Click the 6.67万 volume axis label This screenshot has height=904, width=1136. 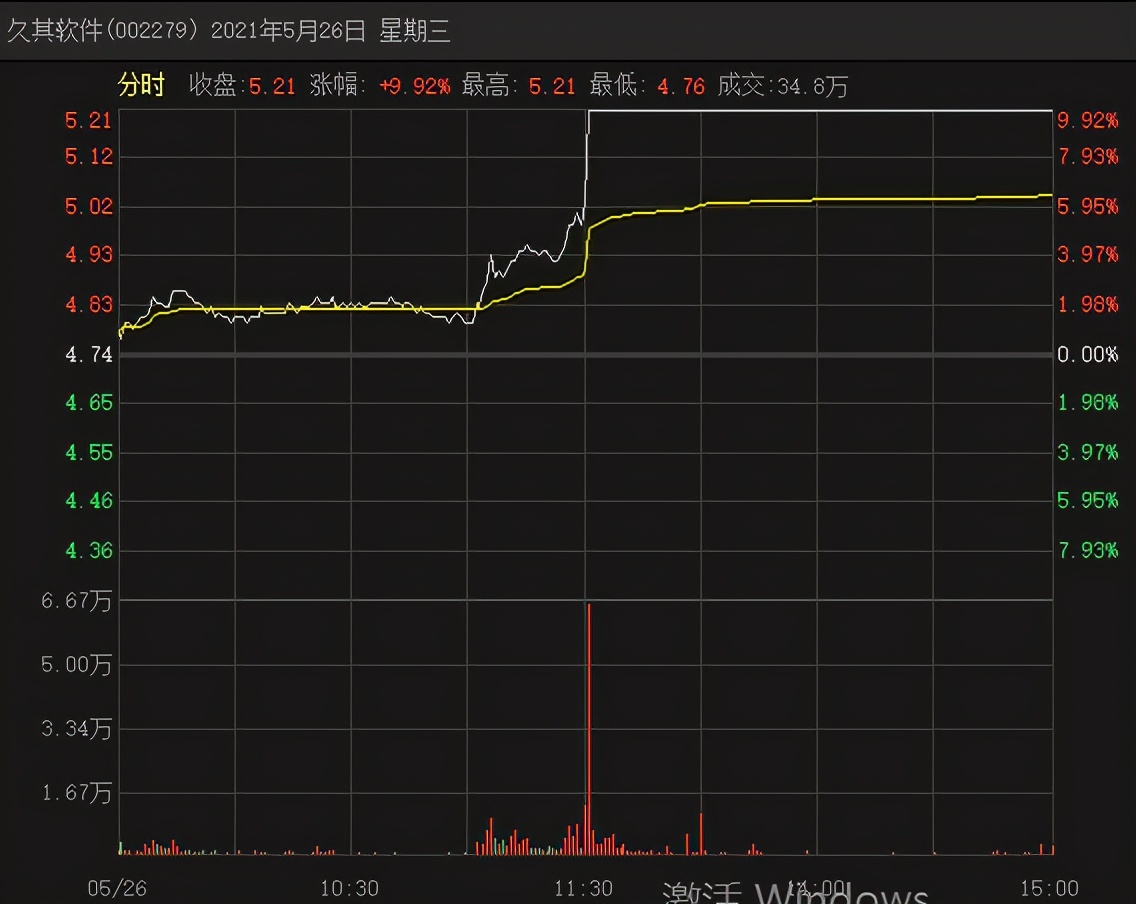(77, 601)
